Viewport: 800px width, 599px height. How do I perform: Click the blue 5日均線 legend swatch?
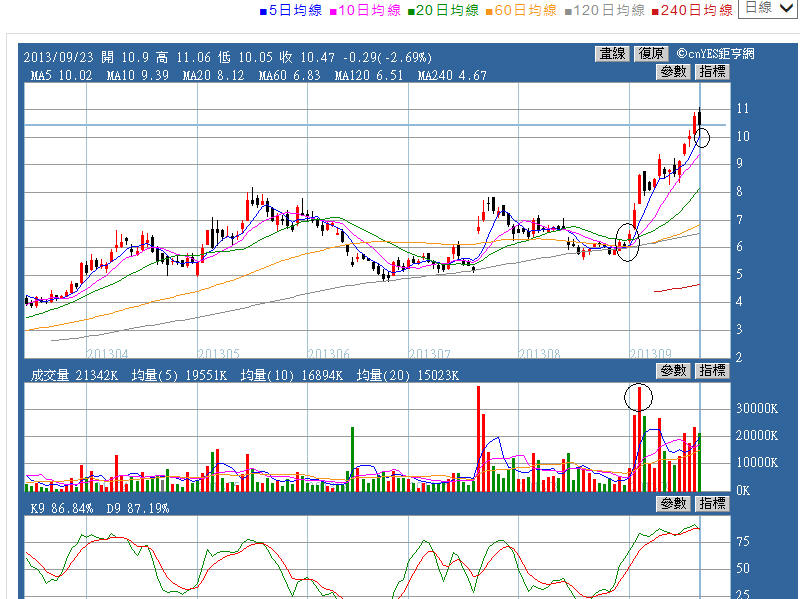pyautogui.click(x=263, y=11)
